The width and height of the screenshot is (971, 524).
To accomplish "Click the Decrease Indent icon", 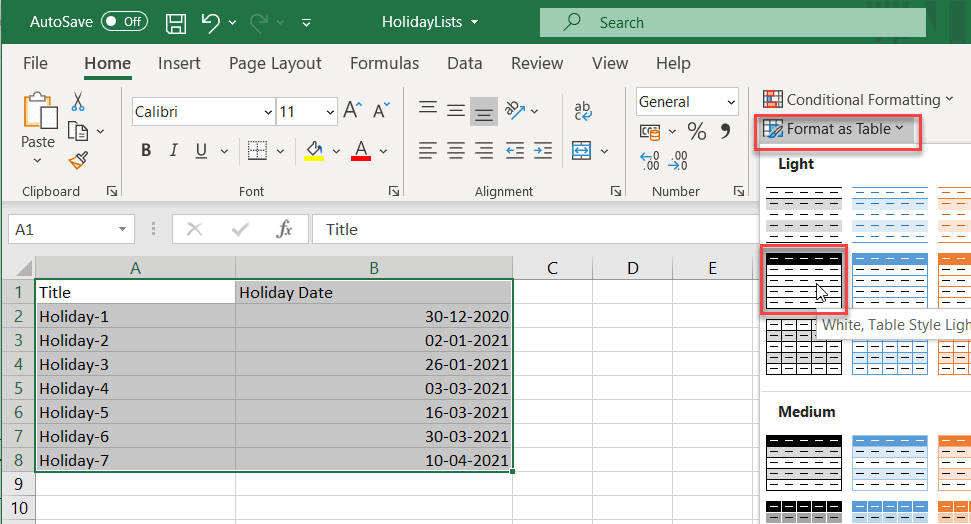I will coord(515,151).
